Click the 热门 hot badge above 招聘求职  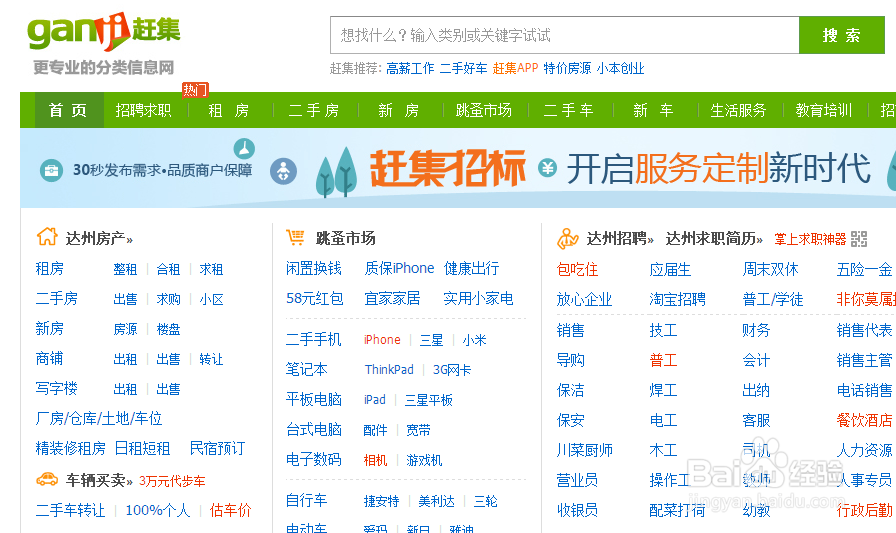(195, 90)
